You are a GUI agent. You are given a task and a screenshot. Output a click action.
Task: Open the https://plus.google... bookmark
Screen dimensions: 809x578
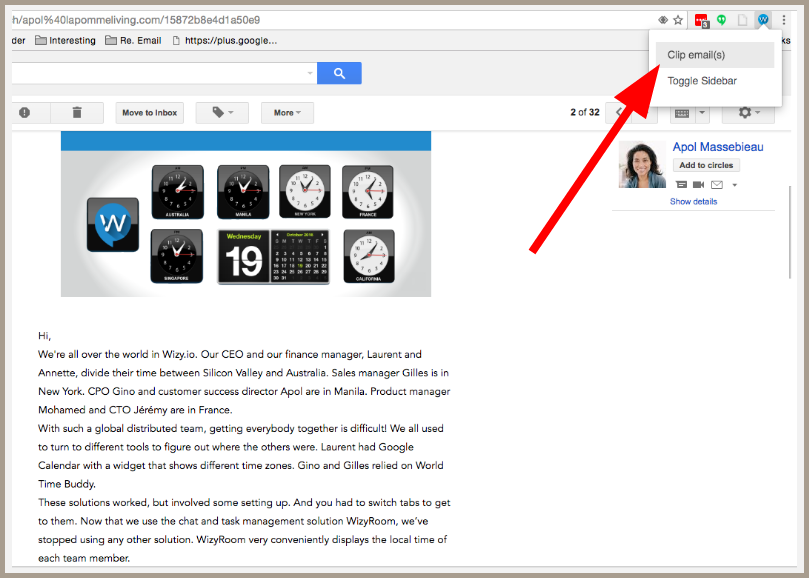coord(225,40)
